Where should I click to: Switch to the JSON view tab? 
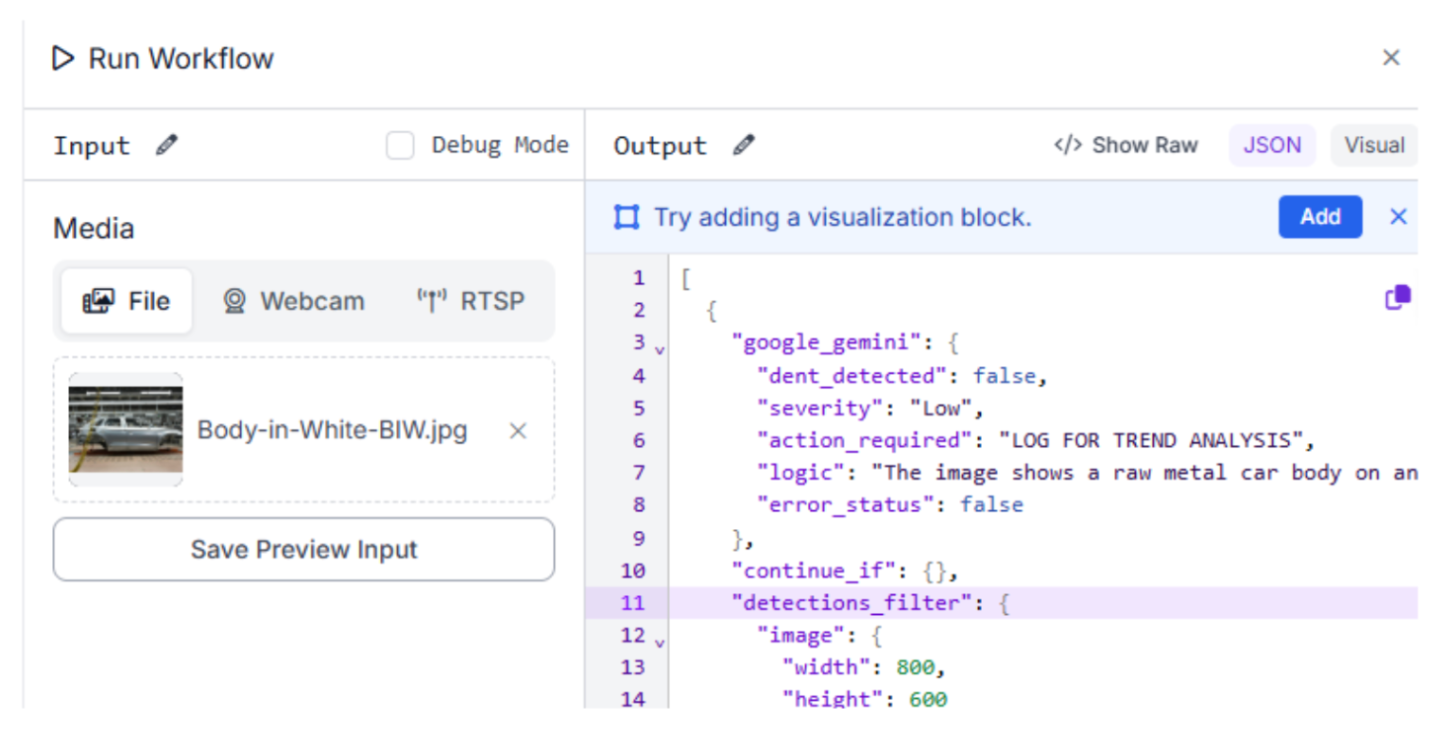[1272, 145]
